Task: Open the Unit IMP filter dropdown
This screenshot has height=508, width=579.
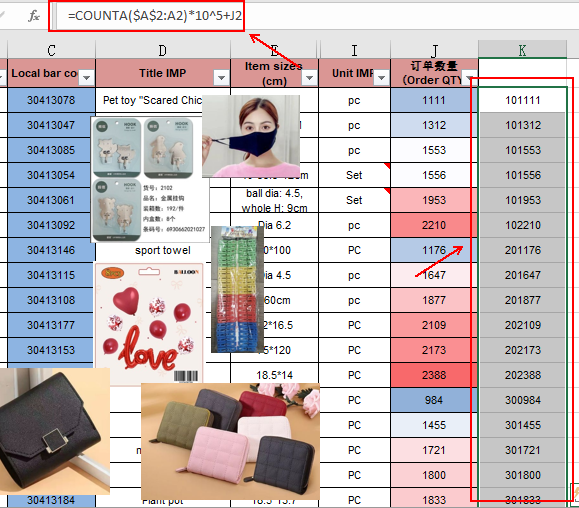Action: (381, 78)
